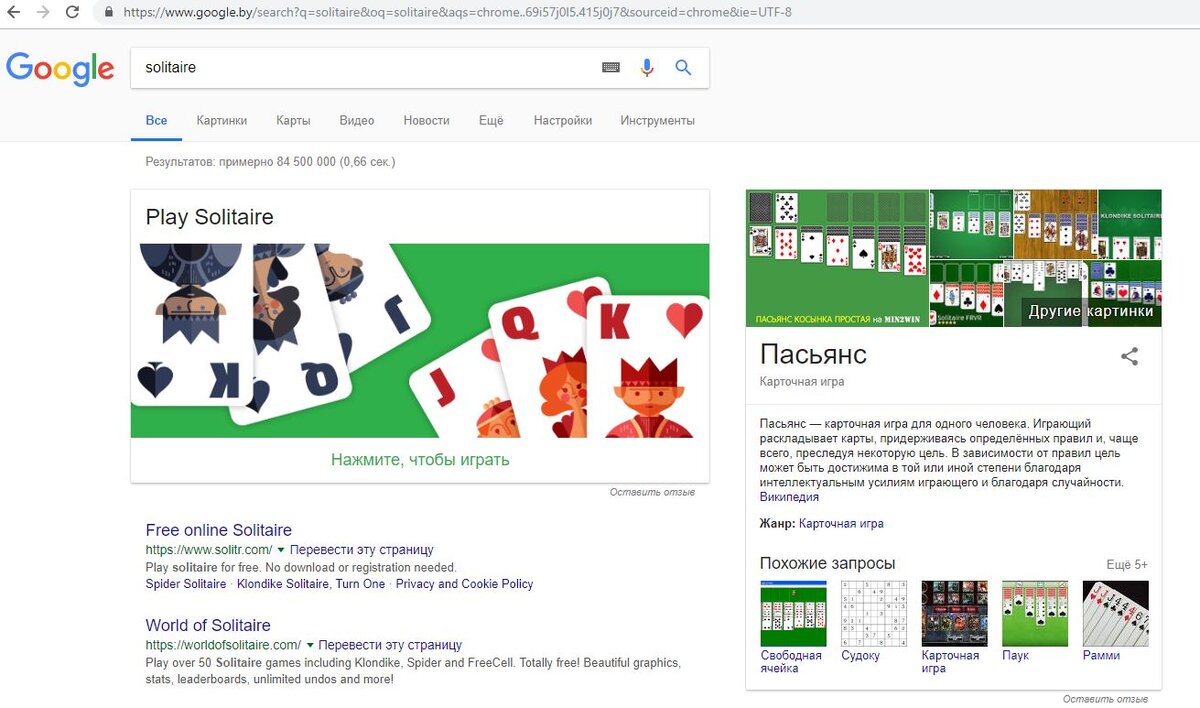This screenshot has height=708, width=1200.
Task: Click Перевести эту страницу for worldofsolitaire.com
Action: [x=391, y=645]
